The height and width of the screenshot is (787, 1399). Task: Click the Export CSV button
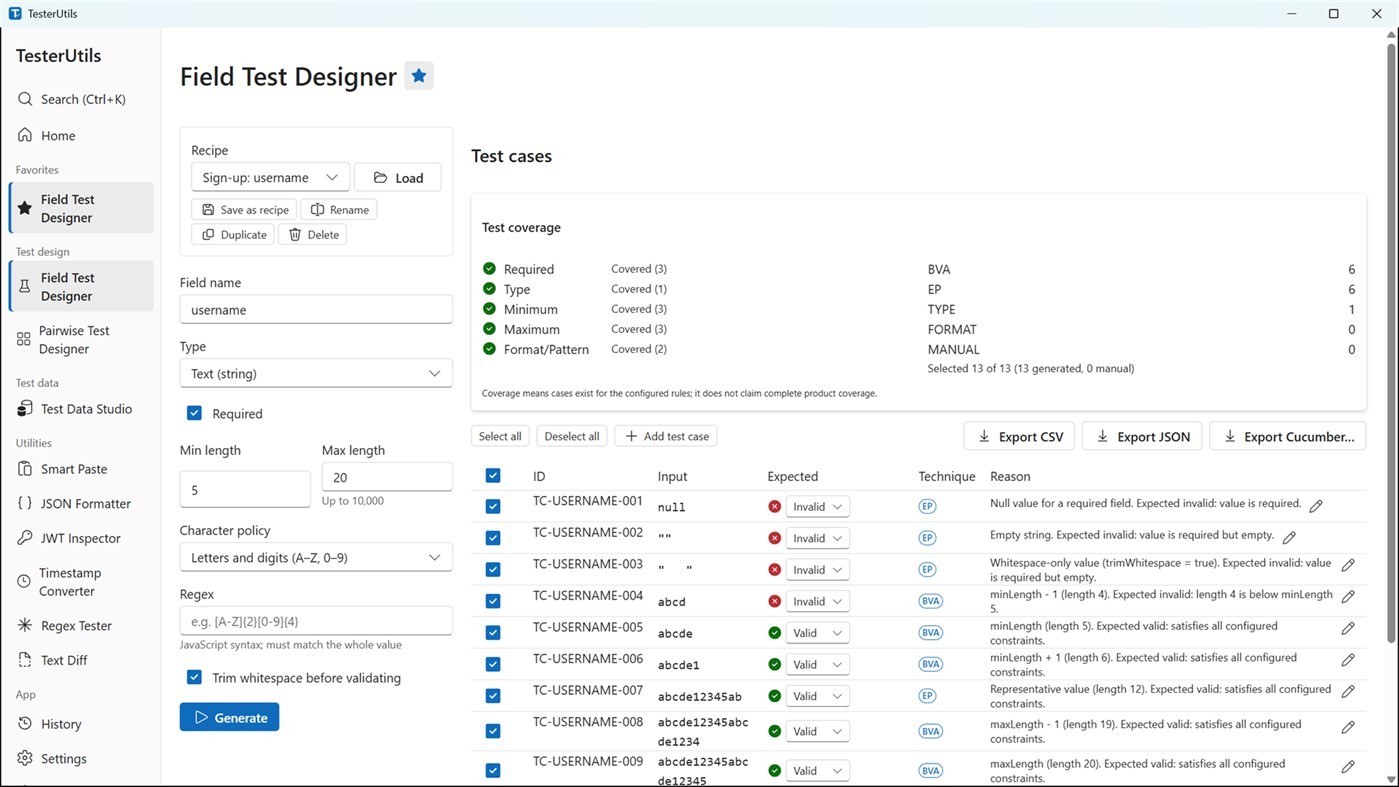1019,436
